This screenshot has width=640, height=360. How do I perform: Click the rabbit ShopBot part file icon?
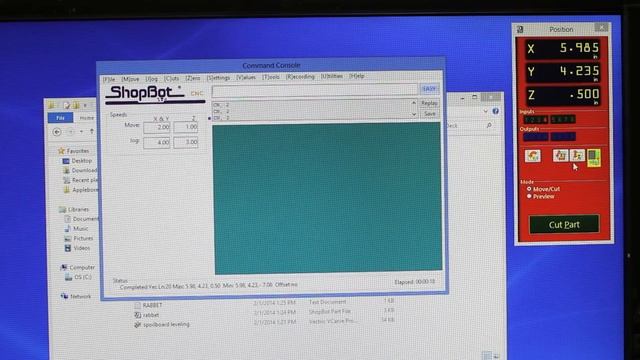138,315
